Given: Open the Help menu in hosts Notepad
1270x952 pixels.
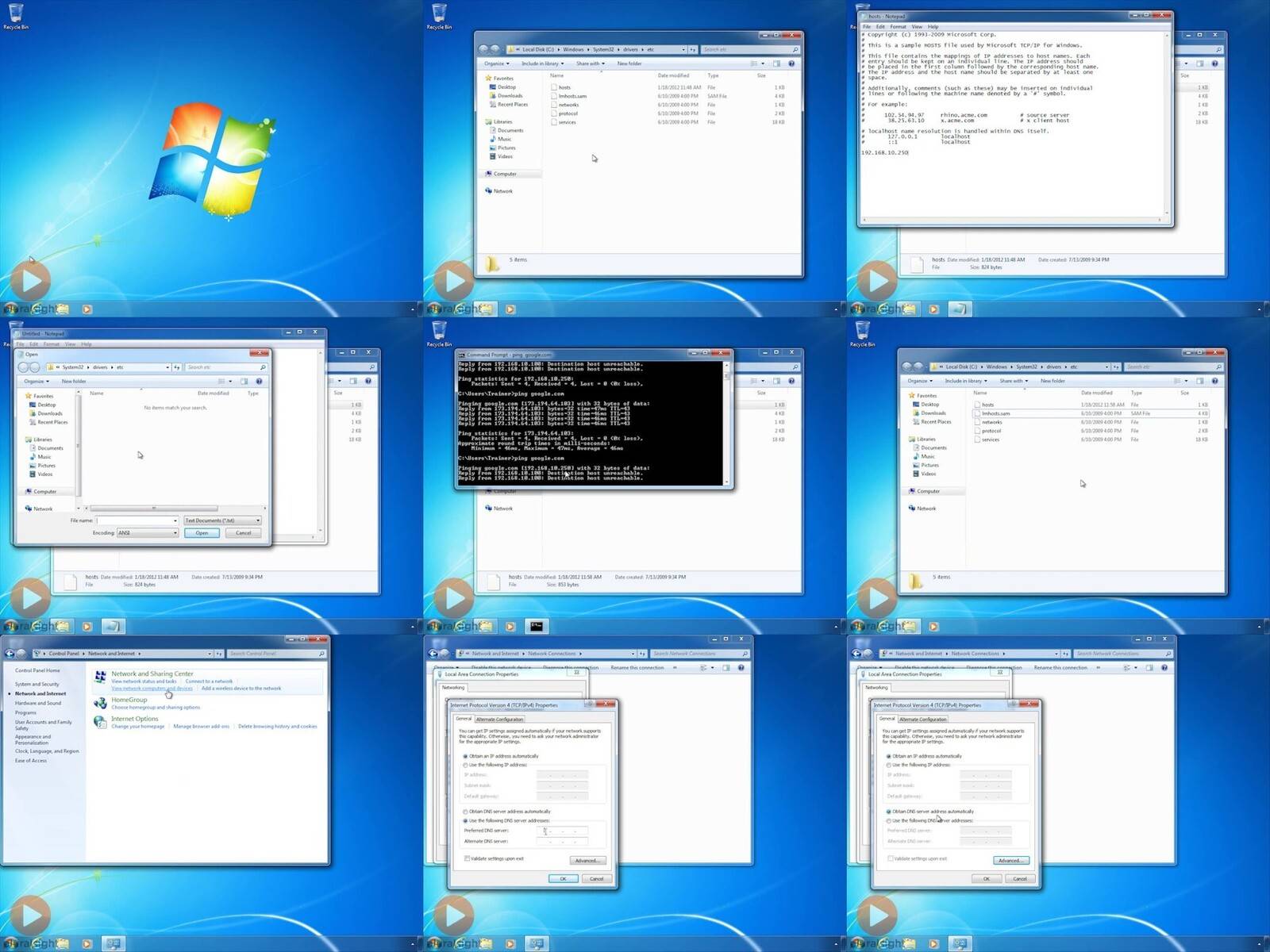Looking at the screenshot, I should 933,26.
